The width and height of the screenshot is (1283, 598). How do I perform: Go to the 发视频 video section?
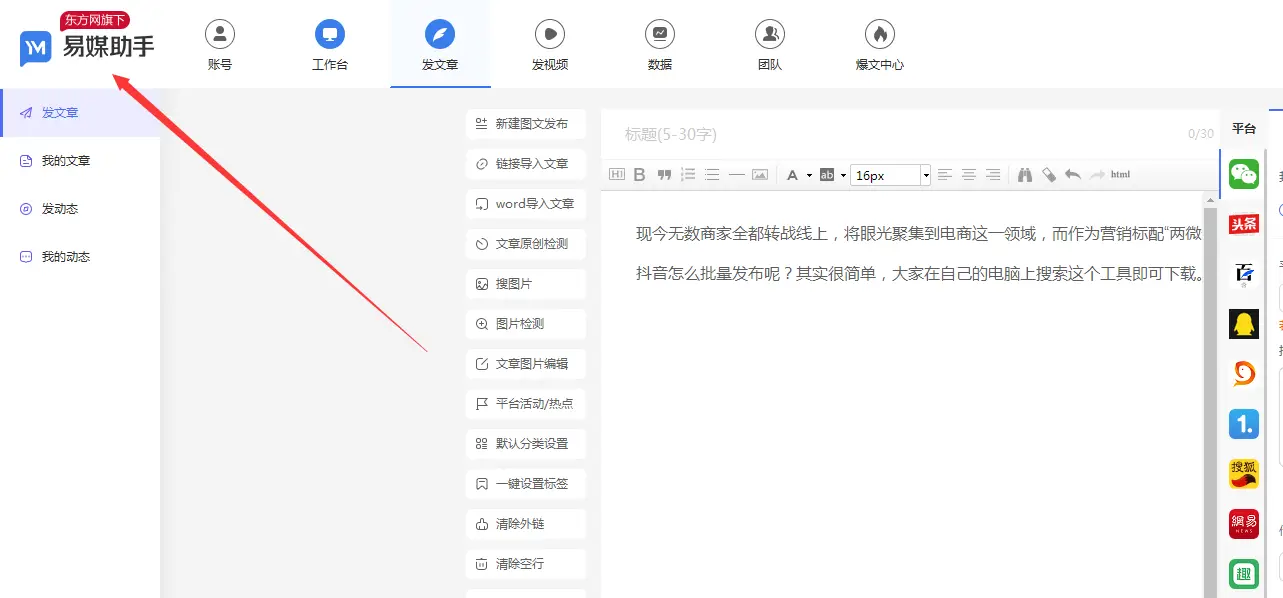click(x=550, y=46)
